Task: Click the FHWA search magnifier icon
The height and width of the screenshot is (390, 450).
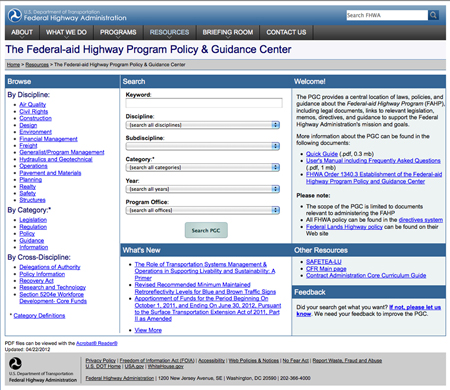Action: [433, 15]
